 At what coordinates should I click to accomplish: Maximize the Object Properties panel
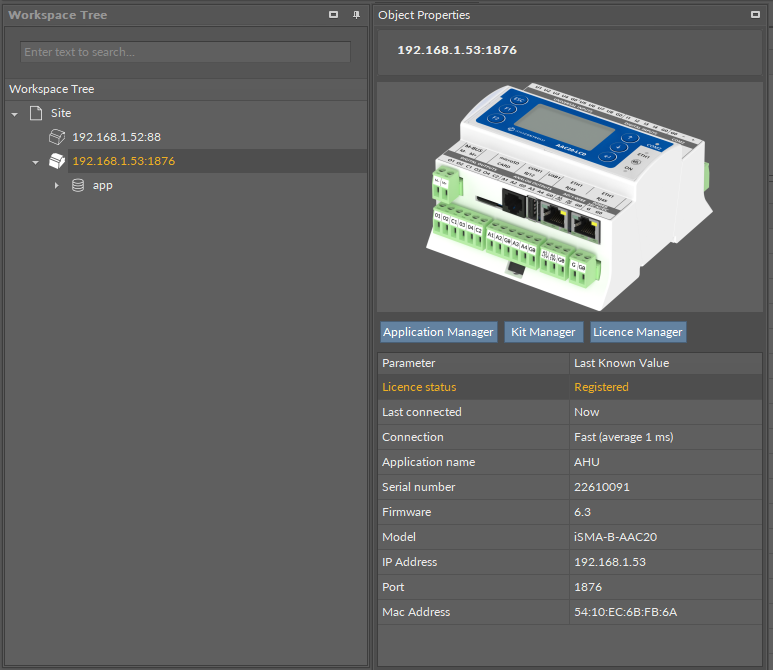coord(755,15)
